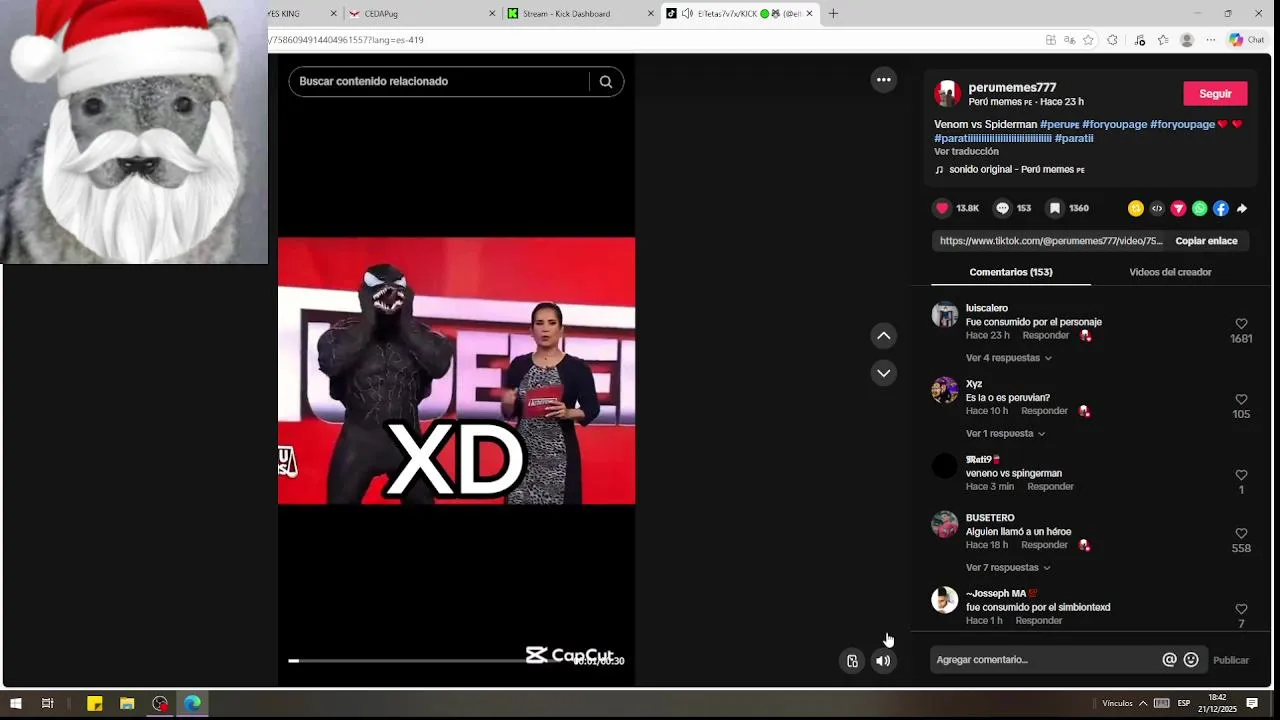Open browser translate icon in address bar
Screen dimensions: 1280x720
point(1069,40)
